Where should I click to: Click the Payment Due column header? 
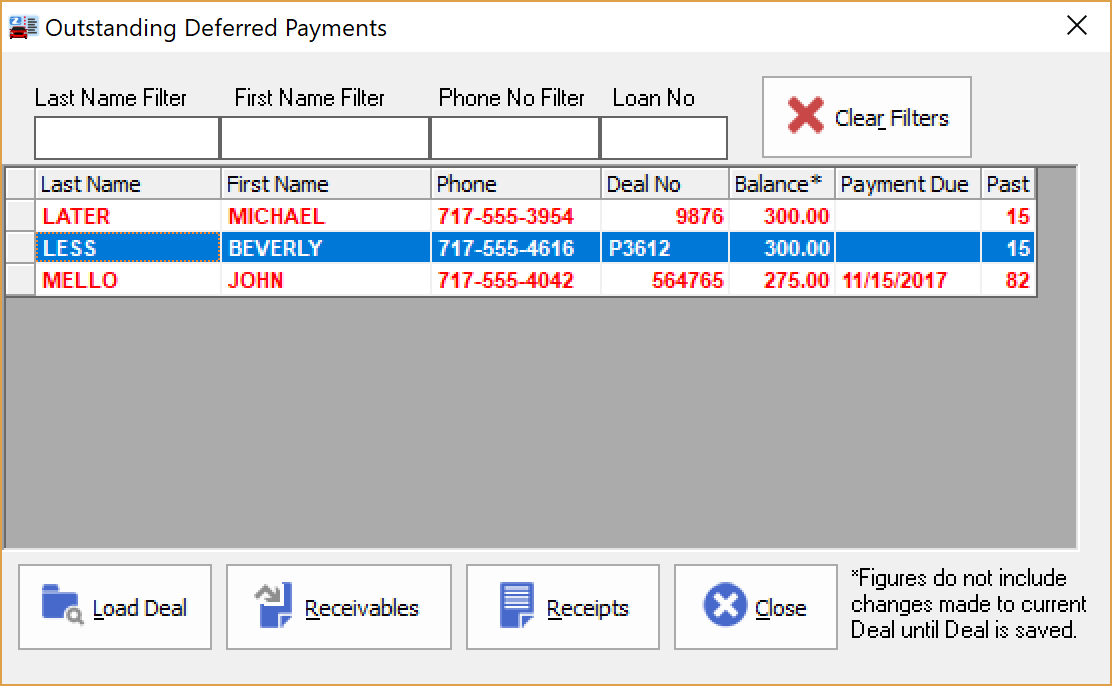click(905, 184)
